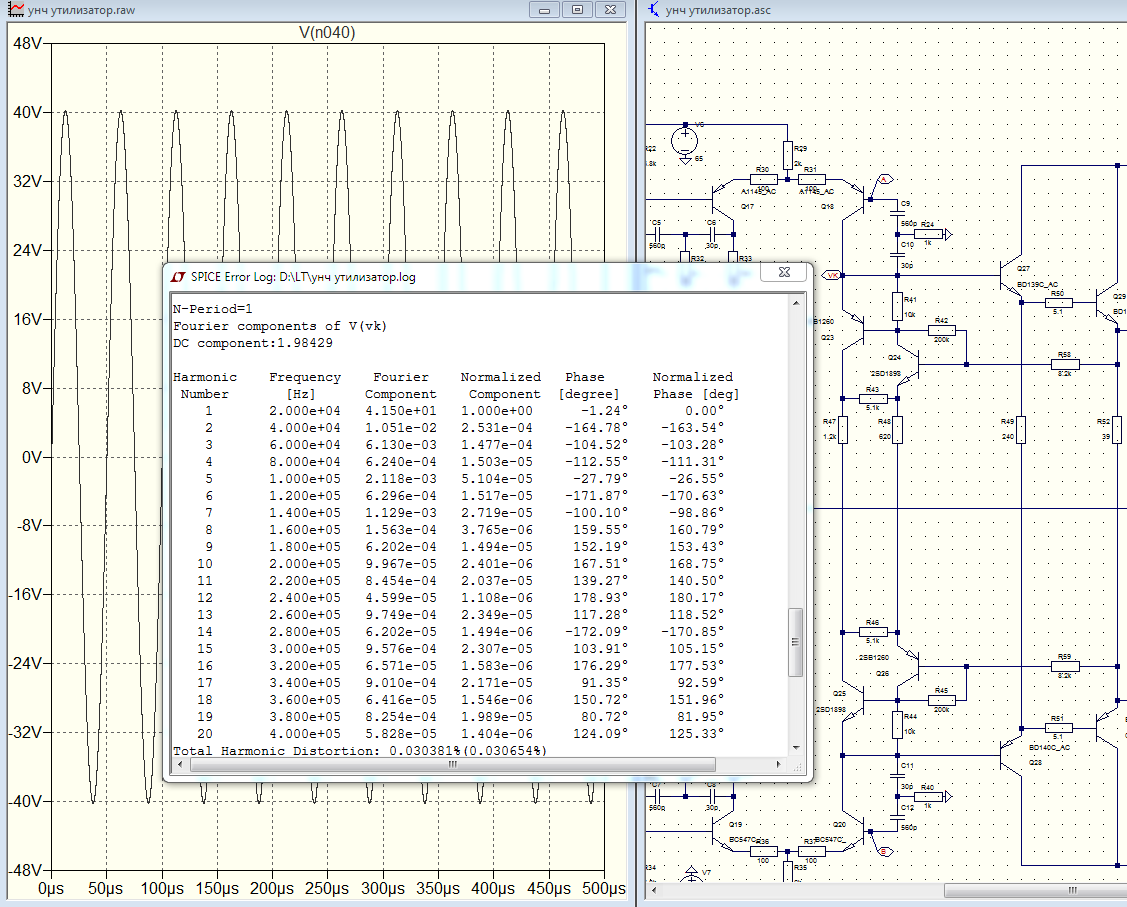Select resistor R58 in the schematic
Screen dimensions: 1127x907
(1064, 364)
